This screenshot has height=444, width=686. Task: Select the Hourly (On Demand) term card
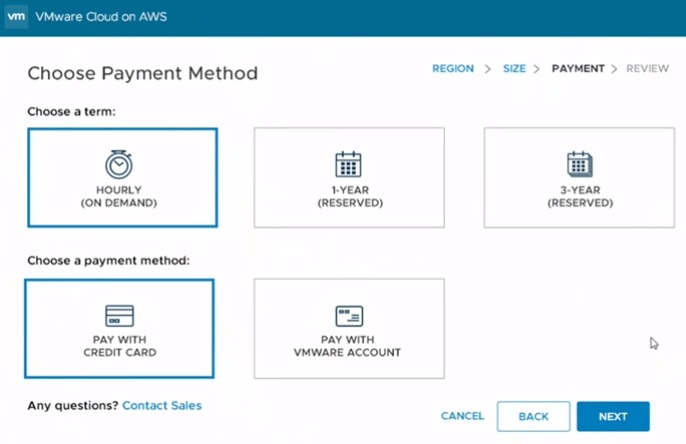(122, 178)
